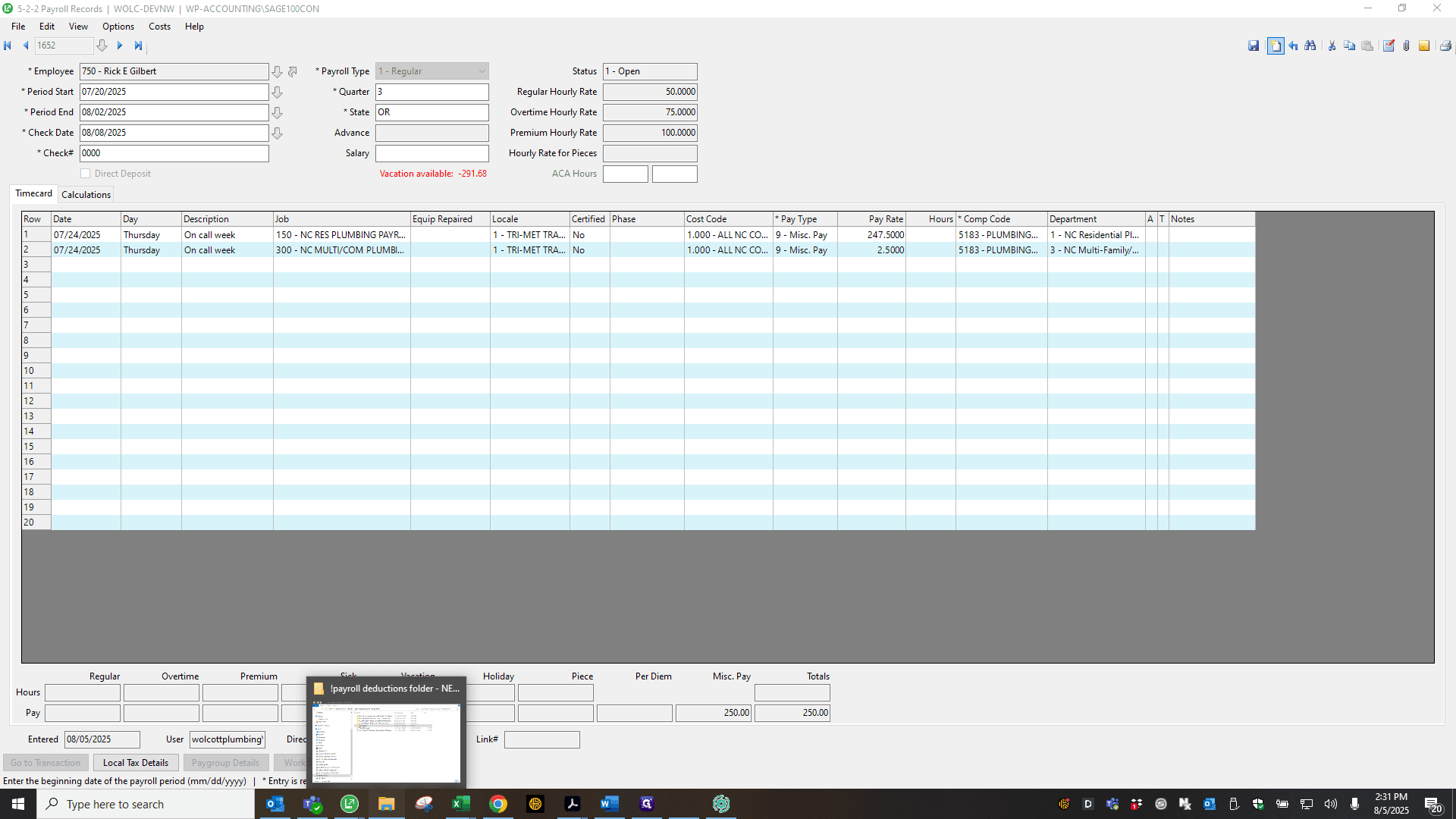Viewport: 1456px width, 819px height.
Task: Click the Paygroup Details button
Action: (x=225, y=763)
